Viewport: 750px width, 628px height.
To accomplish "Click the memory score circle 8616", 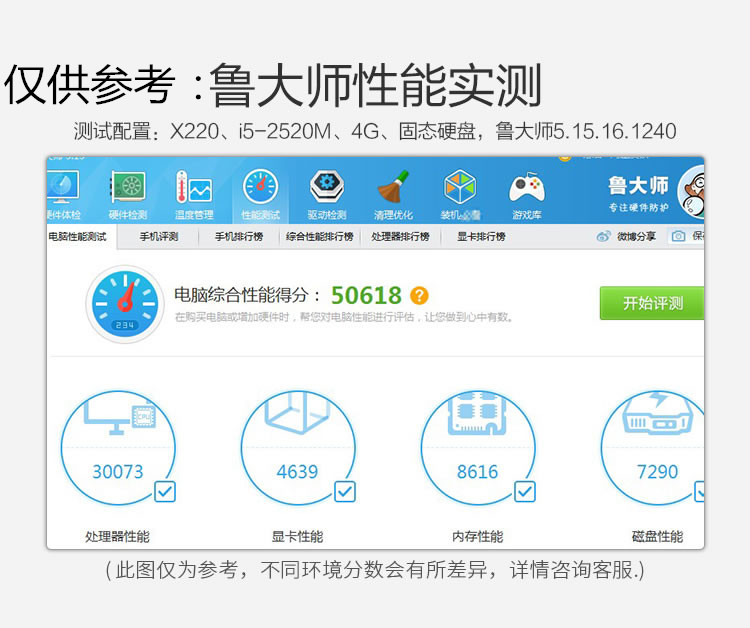I will click(478, 448).
